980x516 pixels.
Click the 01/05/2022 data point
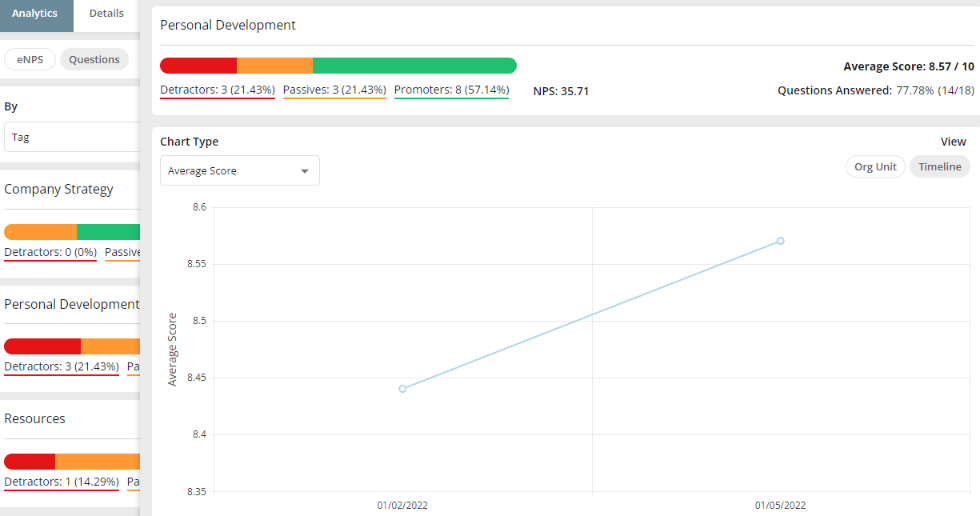coord(780,241)
